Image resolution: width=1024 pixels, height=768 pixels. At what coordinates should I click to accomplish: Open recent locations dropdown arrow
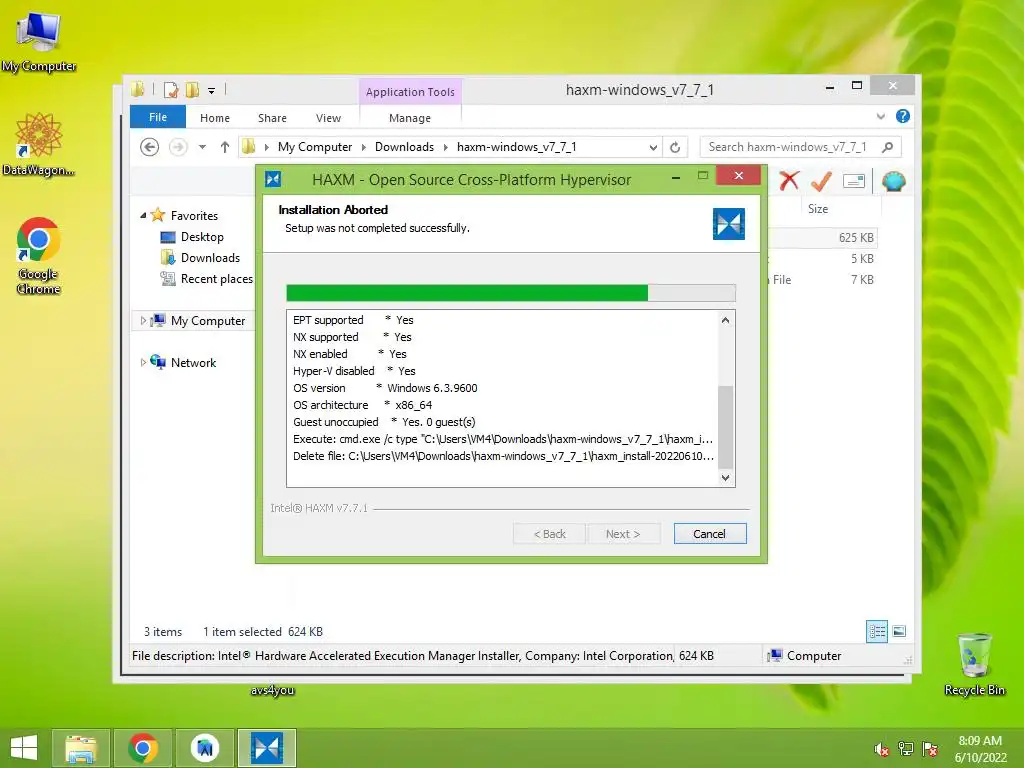[202, 147]
